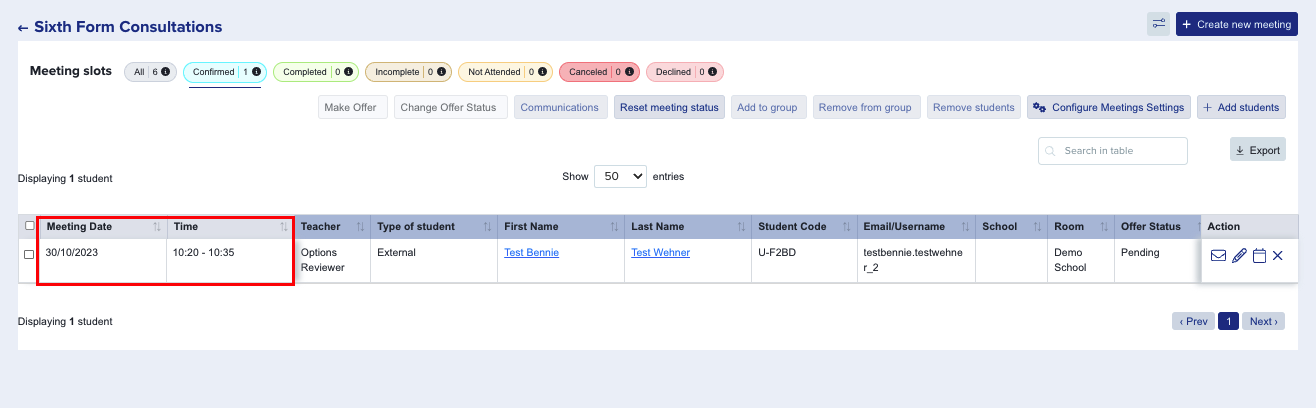Viewport: 1316px width, 408px height.
Task: Click the Offer Status column header
Action: pos(1156,227)
